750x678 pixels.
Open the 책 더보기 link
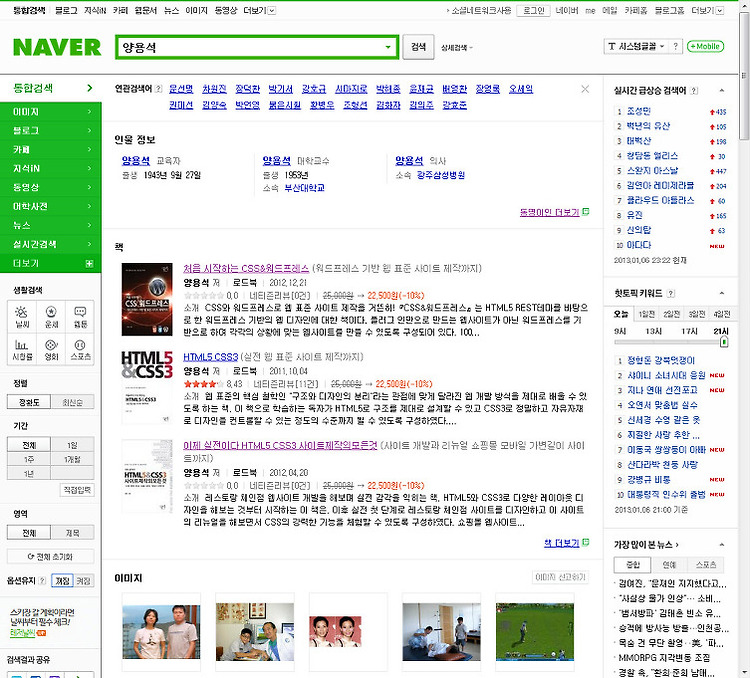[x=562, y=543]
